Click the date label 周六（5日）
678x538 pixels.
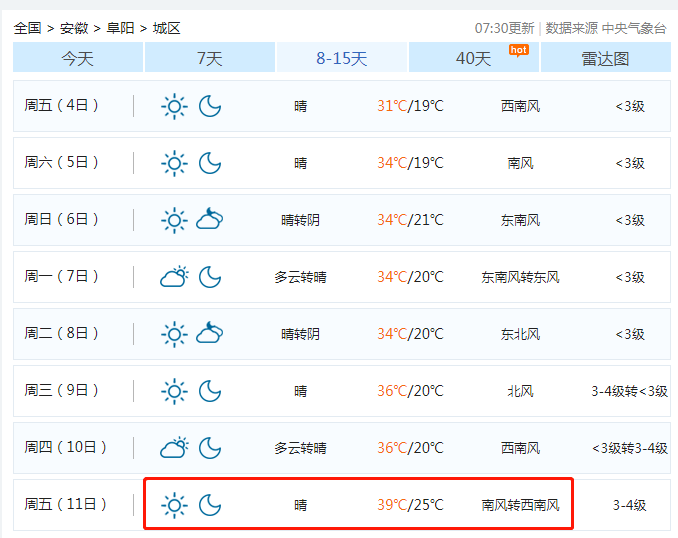[61, 162]
